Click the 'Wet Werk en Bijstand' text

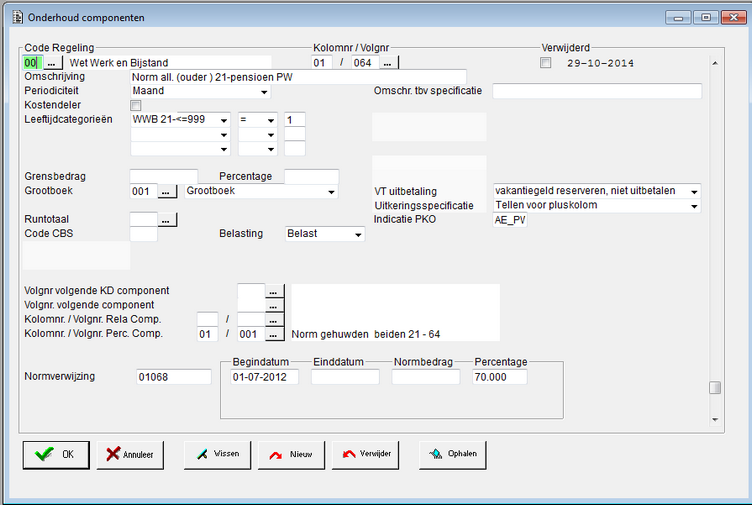(x=119, y=63)
